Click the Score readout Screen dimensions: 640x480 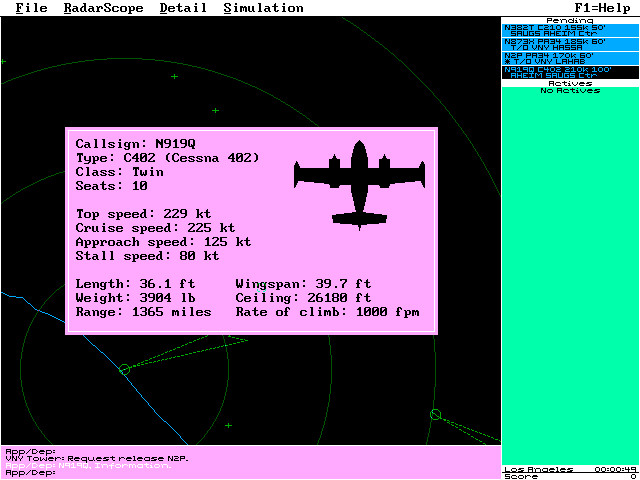coord(571,476)
